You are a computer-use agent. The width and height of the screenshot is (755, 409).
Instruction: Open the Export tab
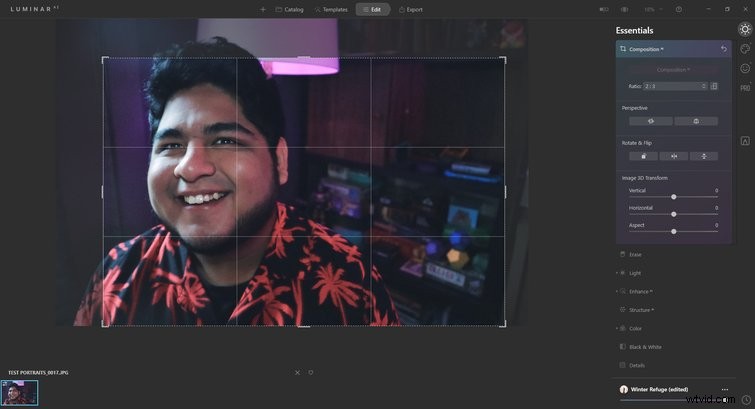(x=411, y=10)
